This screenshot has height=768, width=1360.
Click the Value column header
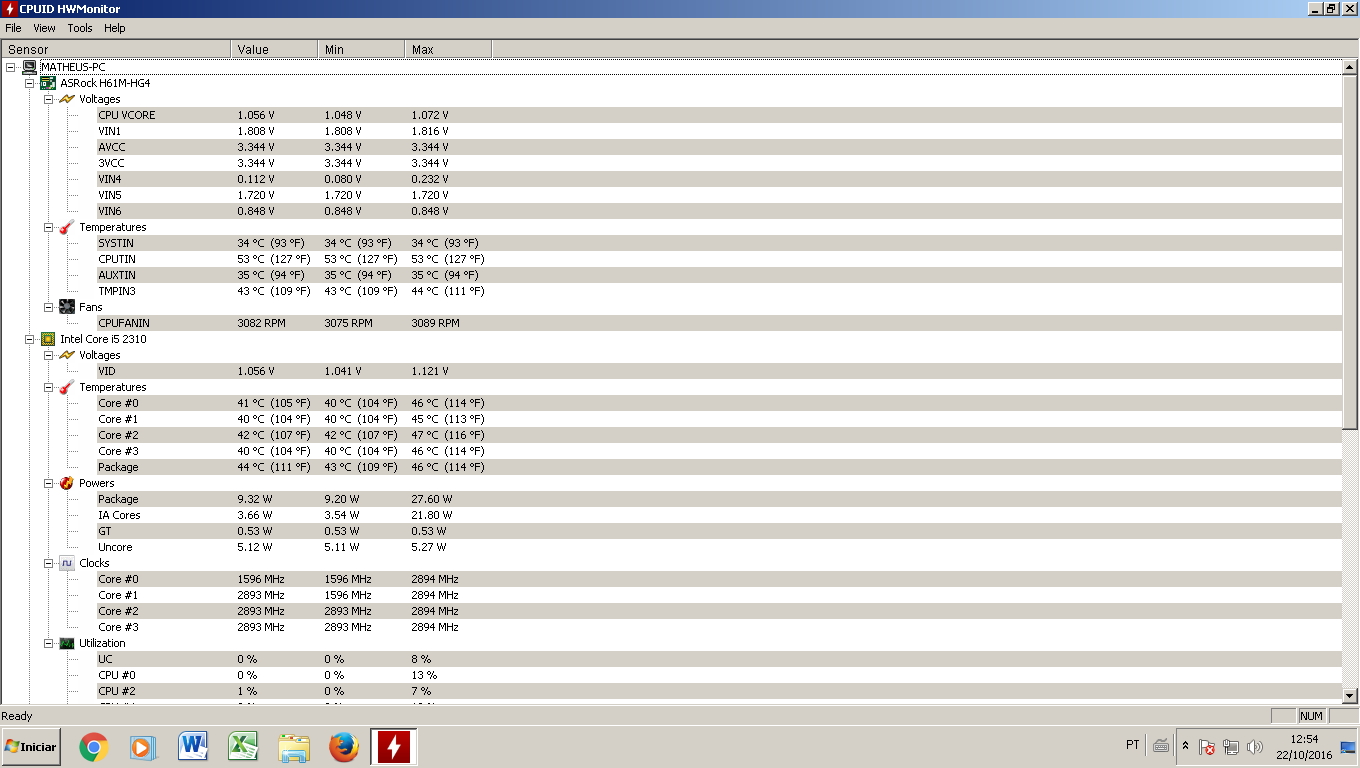pyautogui.click(x=274, y=49)
